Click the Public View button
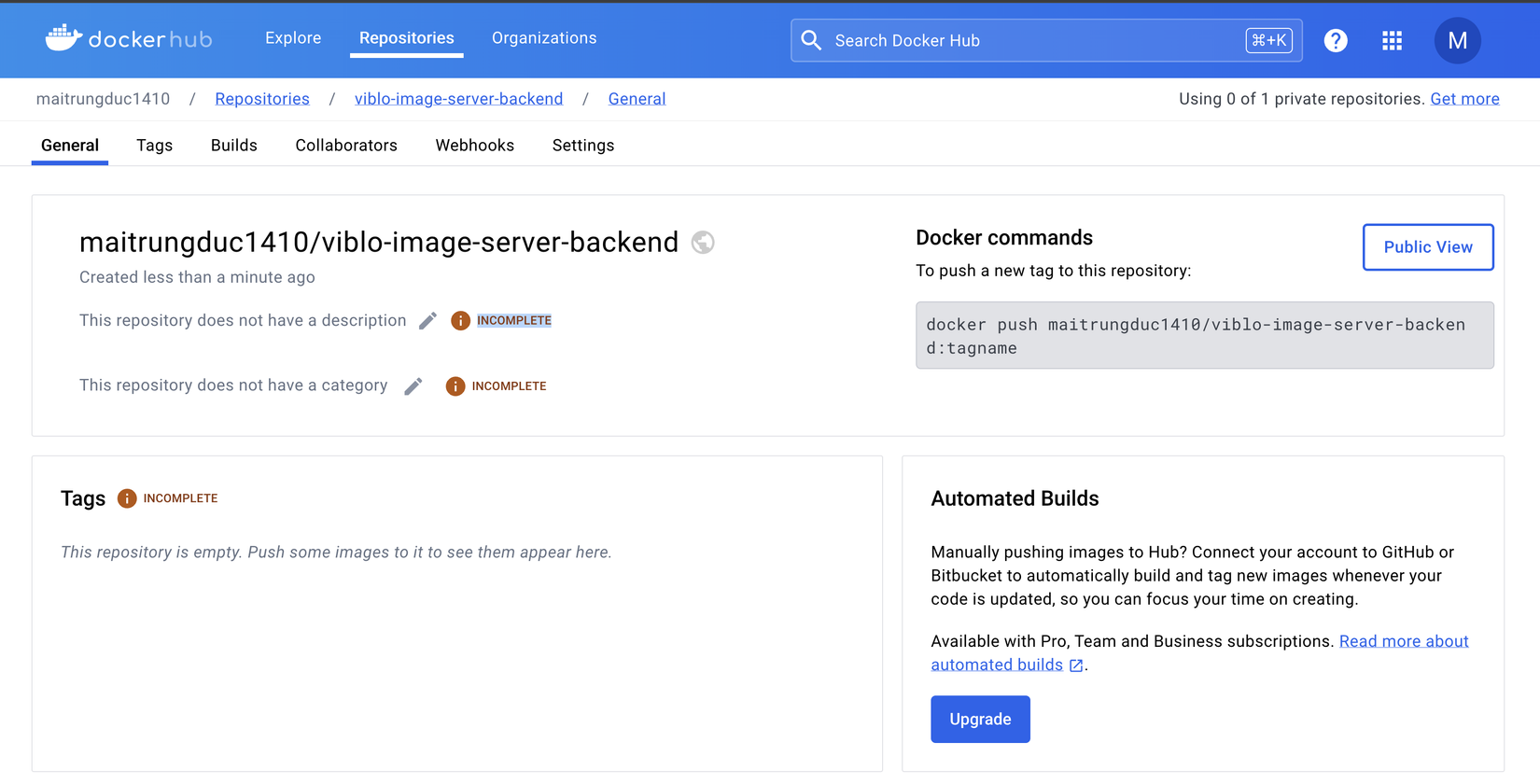The height and width of the screenshot is (784, 1540). [1427, 247]
